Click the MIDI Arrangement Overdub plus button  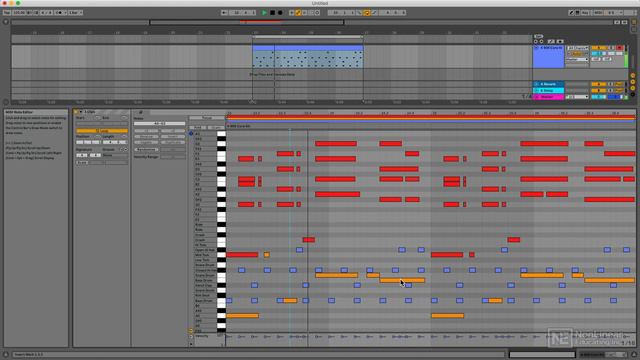pos(291,13)
